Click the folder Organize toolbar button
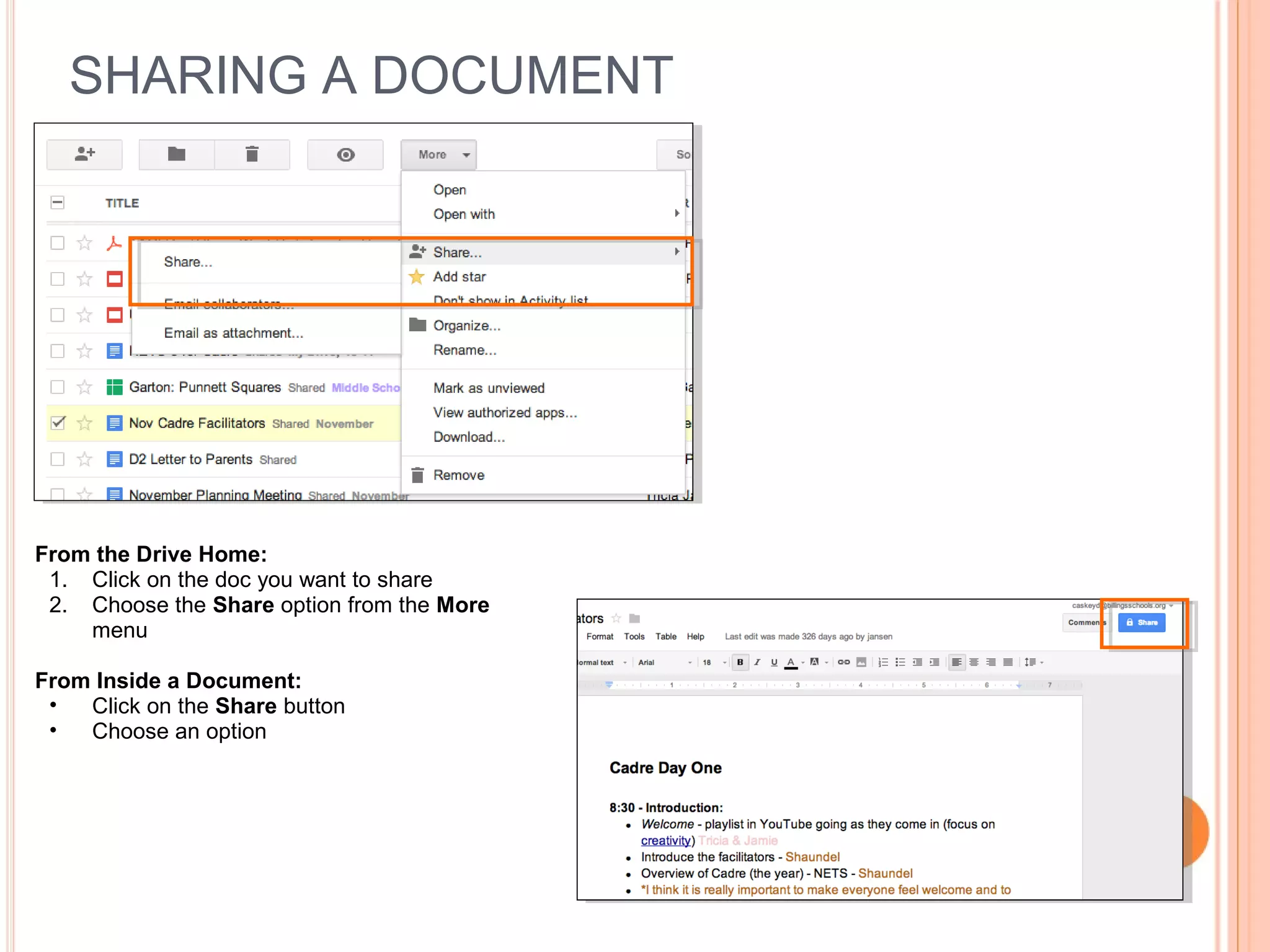The width and height of the screenshot is (1270, 952). coord(177,154)
